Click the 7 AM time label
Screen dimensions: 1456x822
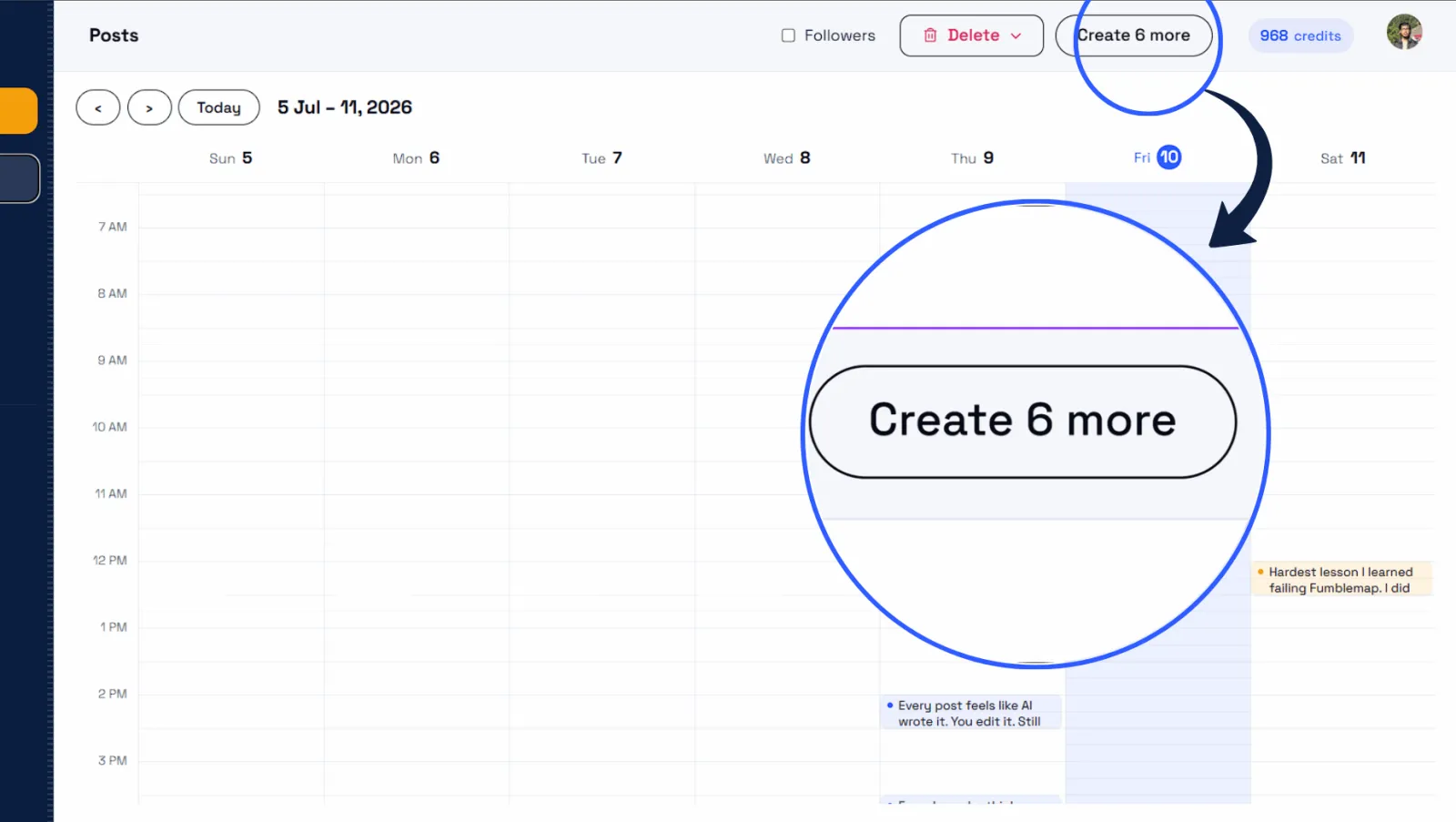point(113,227)
